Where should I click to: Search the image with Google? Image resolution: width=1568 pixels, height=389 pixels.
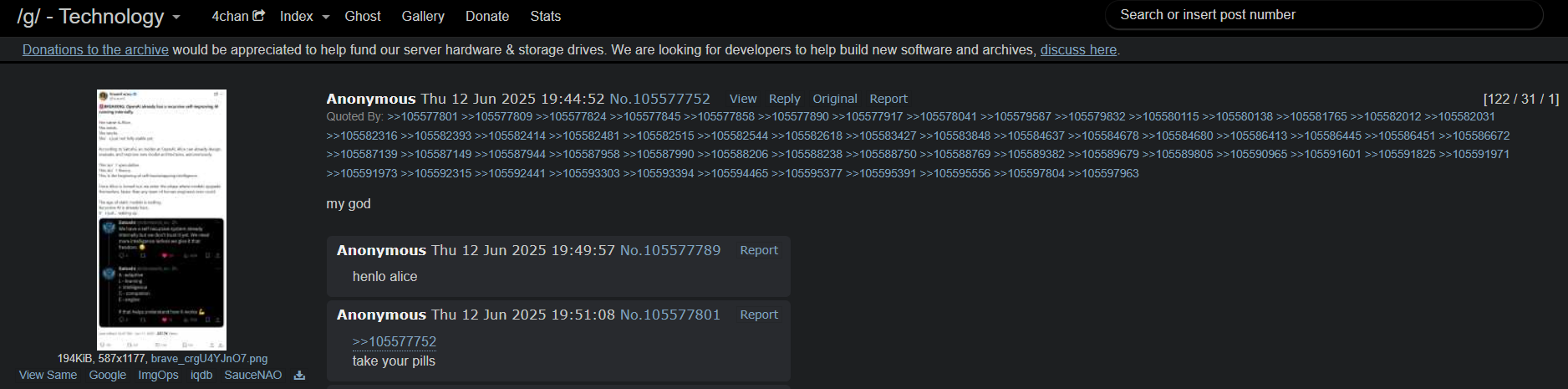(x=108, y=375)
